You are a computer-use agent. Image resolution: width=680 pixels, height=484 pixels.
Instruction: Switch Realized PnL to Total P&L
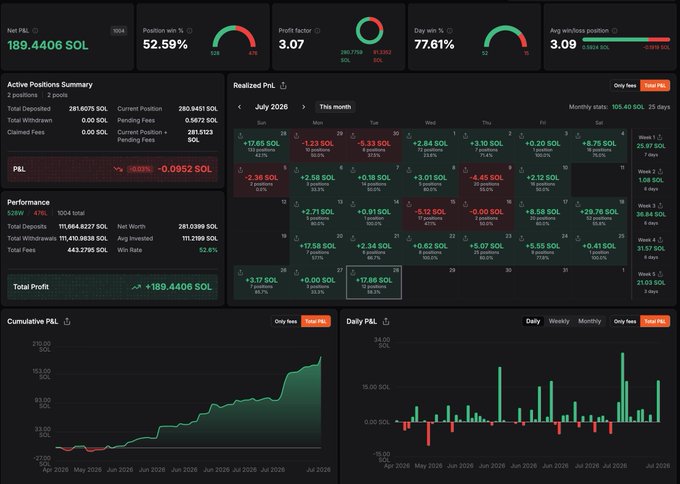tap(655, 85)
